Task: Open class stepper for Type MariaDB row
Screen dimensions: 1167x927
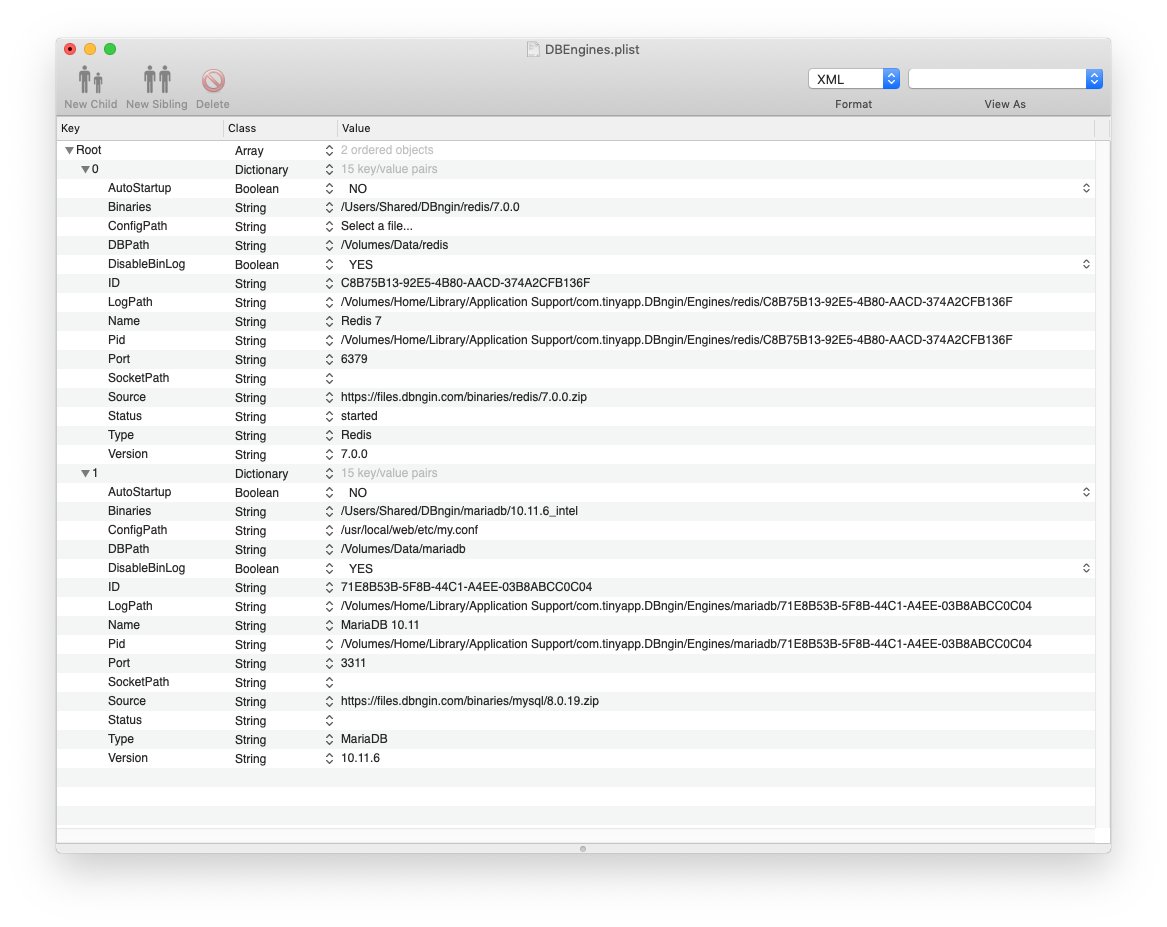Action: pos(329,740)
